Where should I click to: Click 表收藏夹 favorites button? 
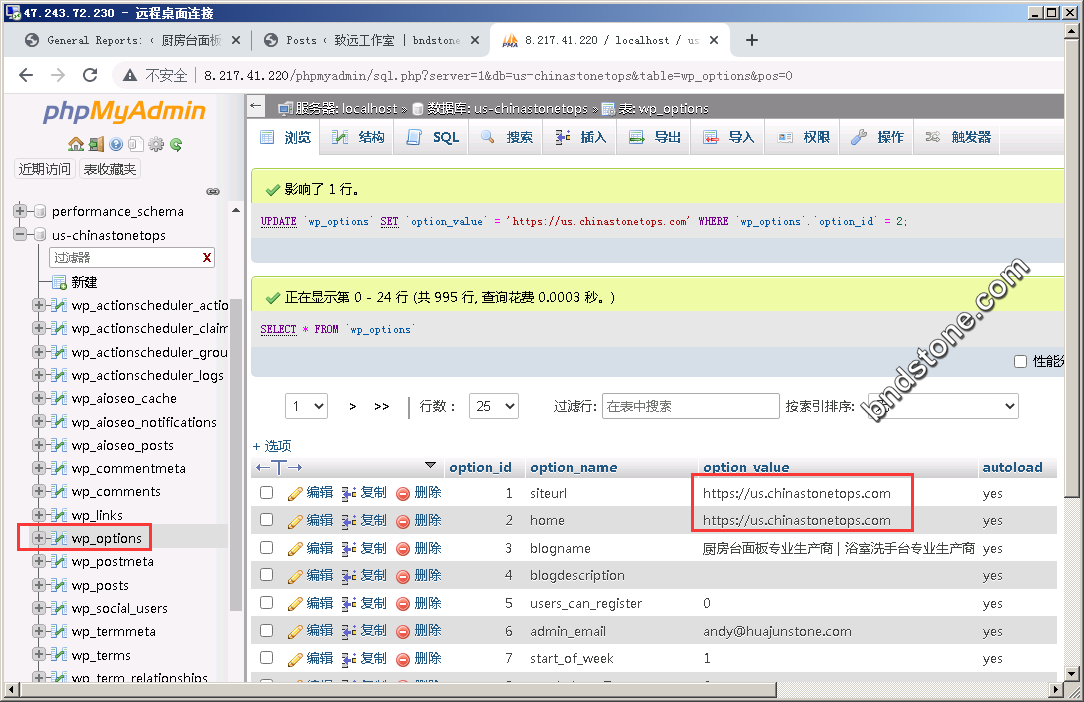point(109,169)
